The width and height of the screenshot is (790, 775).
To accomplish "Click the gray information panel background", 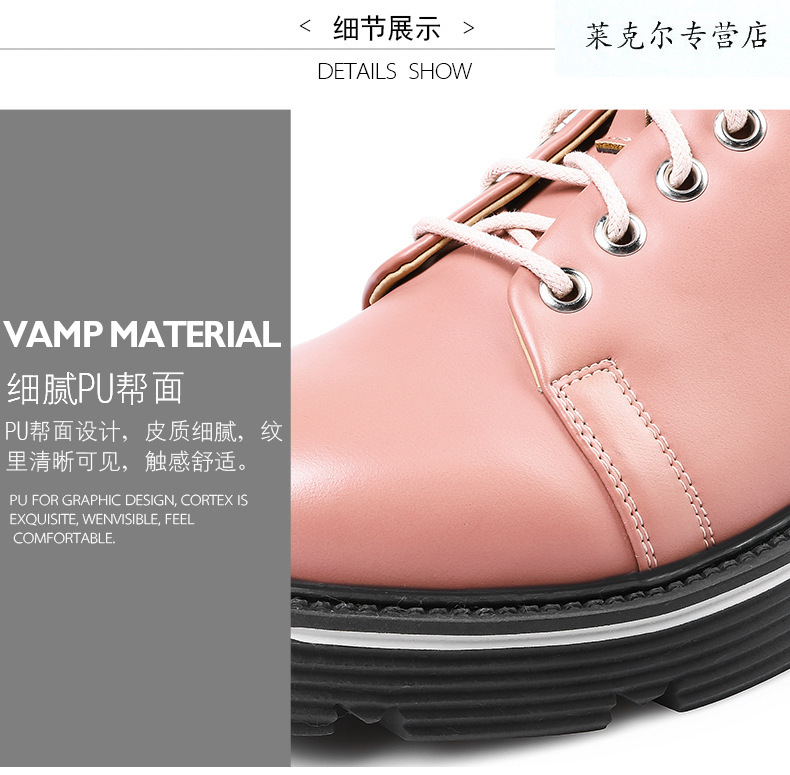I will click(x=145, y=202).
